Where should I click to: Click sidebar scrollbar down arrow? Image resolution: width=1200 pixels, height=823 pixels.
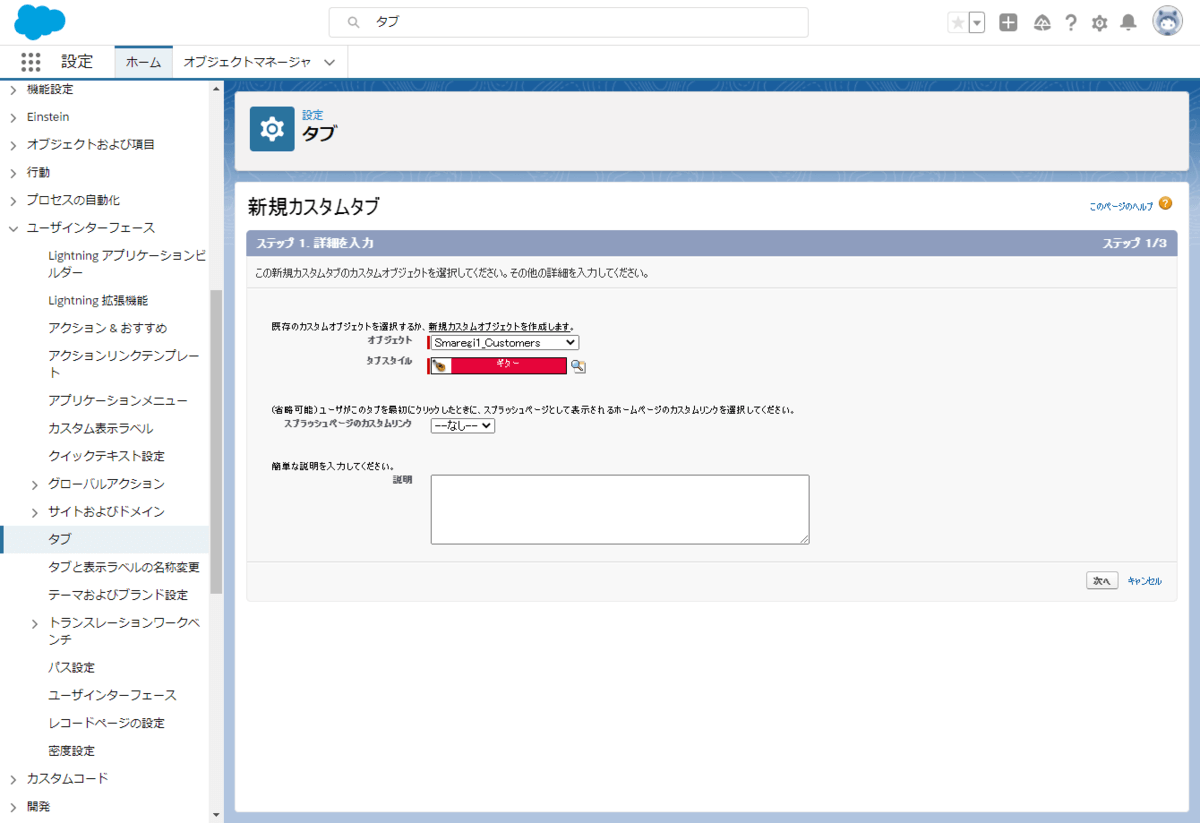[217, 815]
